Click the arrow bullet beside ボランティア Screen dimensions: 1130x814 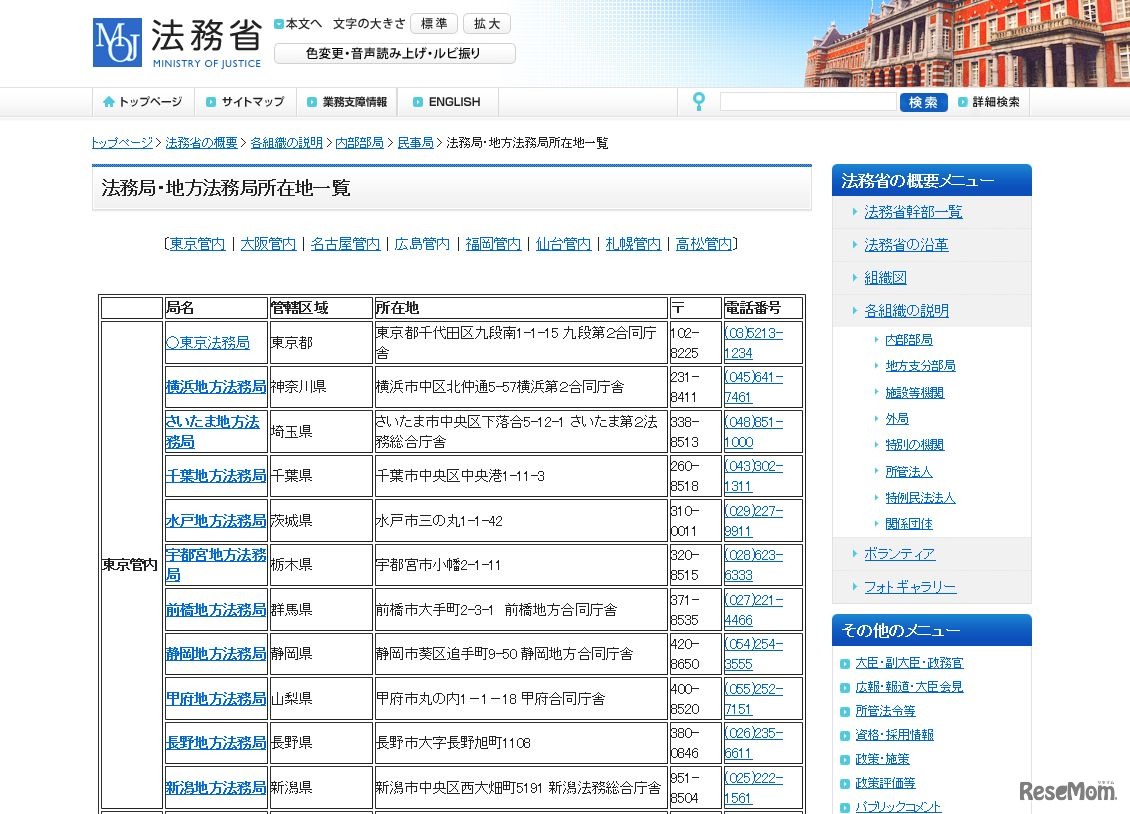(855, 551)
